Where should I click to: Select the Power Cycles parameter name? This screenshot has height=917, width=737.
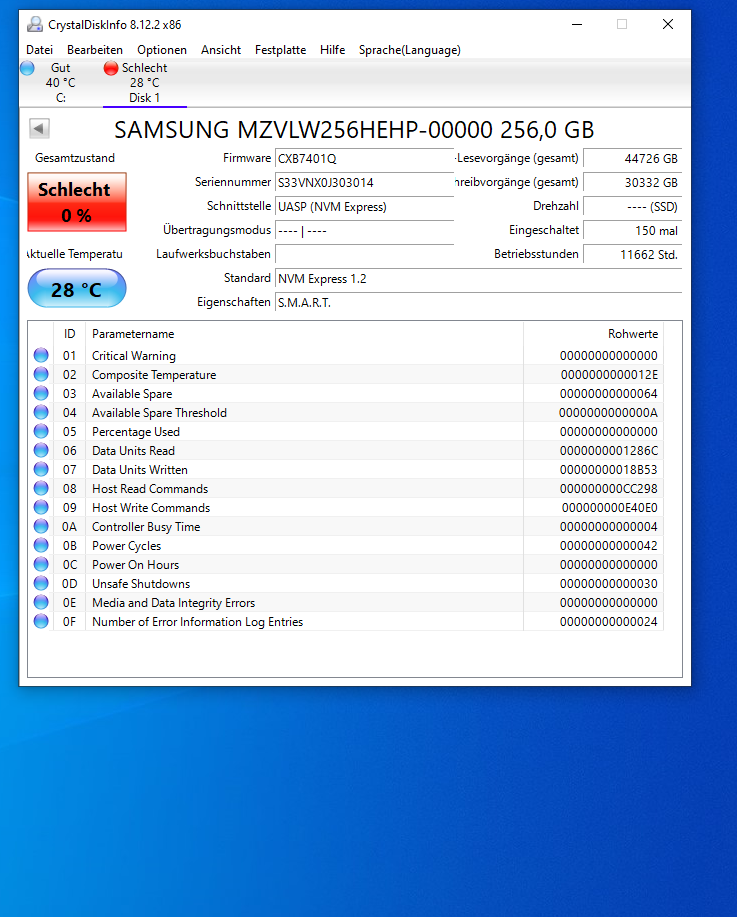tap(126, 546)
